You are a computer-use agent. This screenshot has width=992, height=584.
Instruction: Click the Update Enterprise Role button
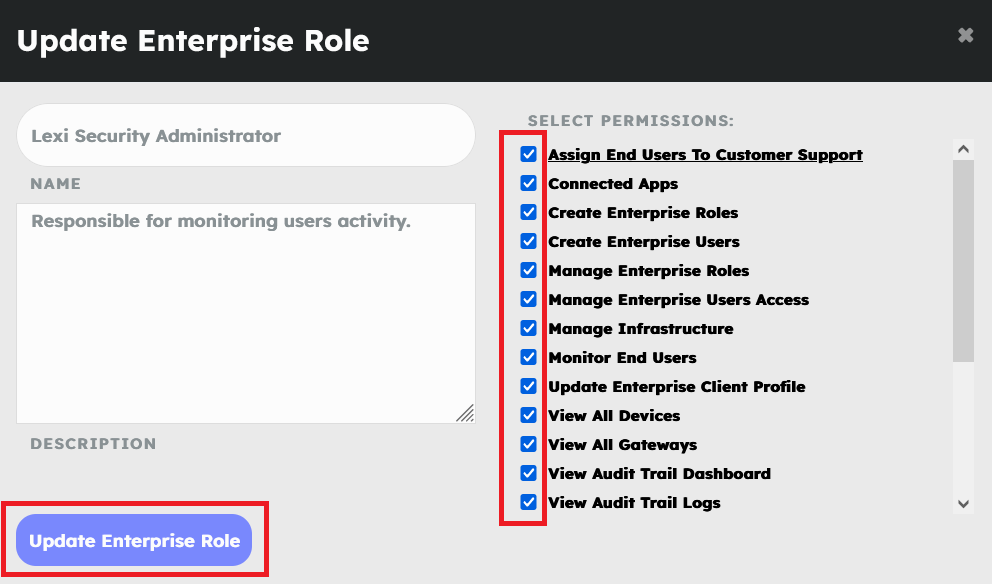click(x=135, y=541)
